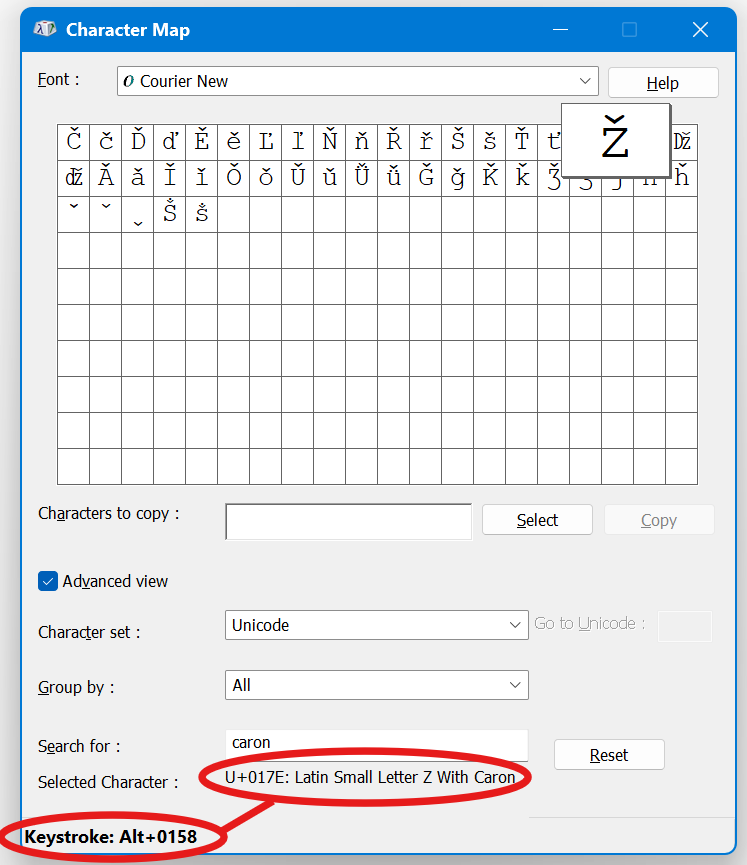Viewport: 747px width, 865px height.
Task: Click the Characters to copy text field
Action: point(348,521)
